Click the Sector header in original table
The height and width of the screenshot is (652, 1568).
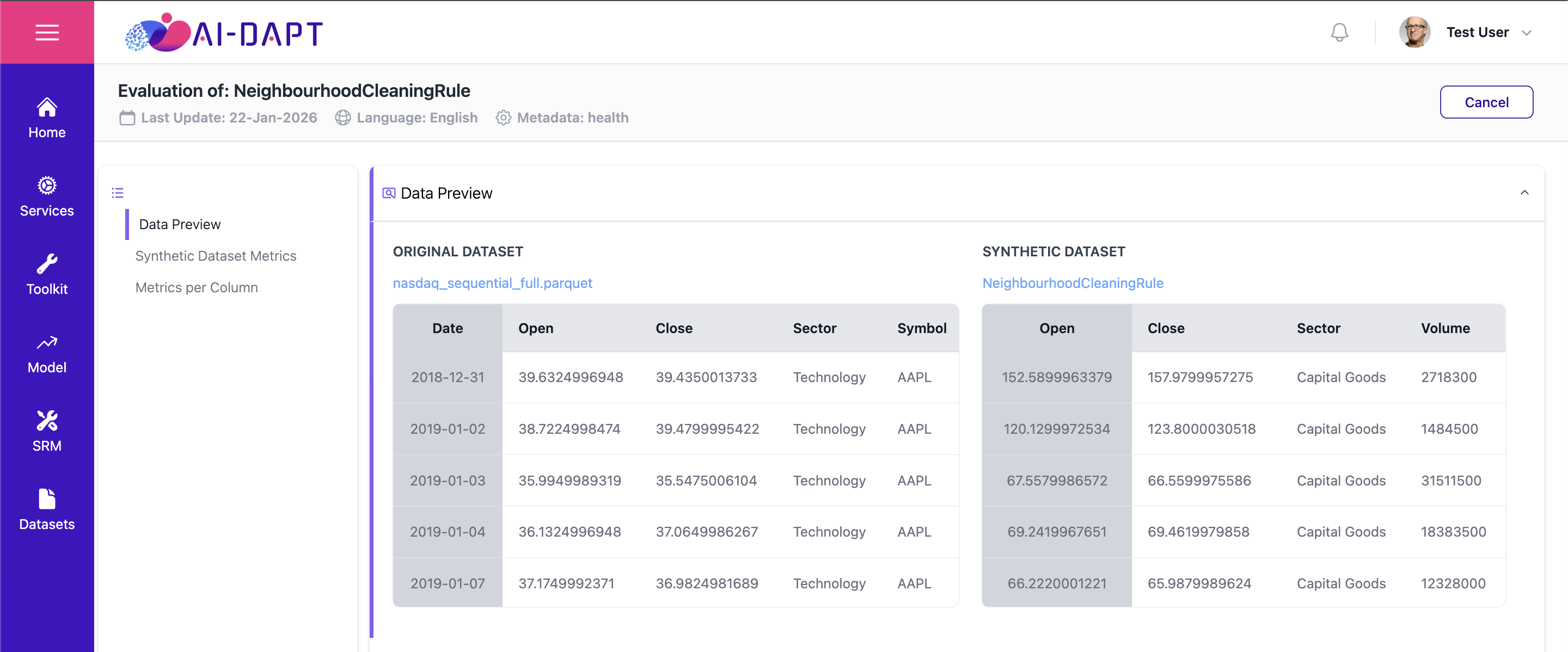[814, 328]
